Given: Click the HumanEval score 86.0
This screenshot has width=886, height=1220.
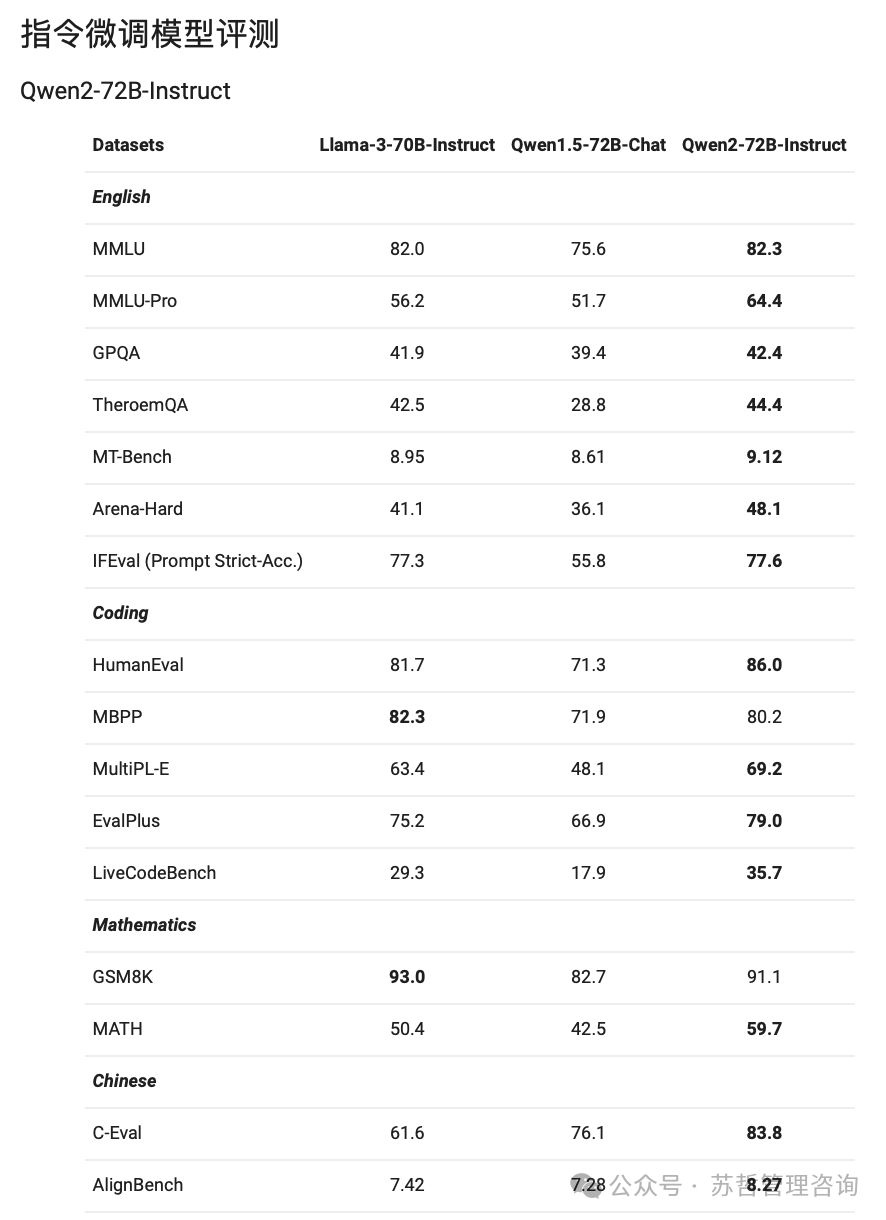Looking at the screenshot, I should tap(764, 665).
